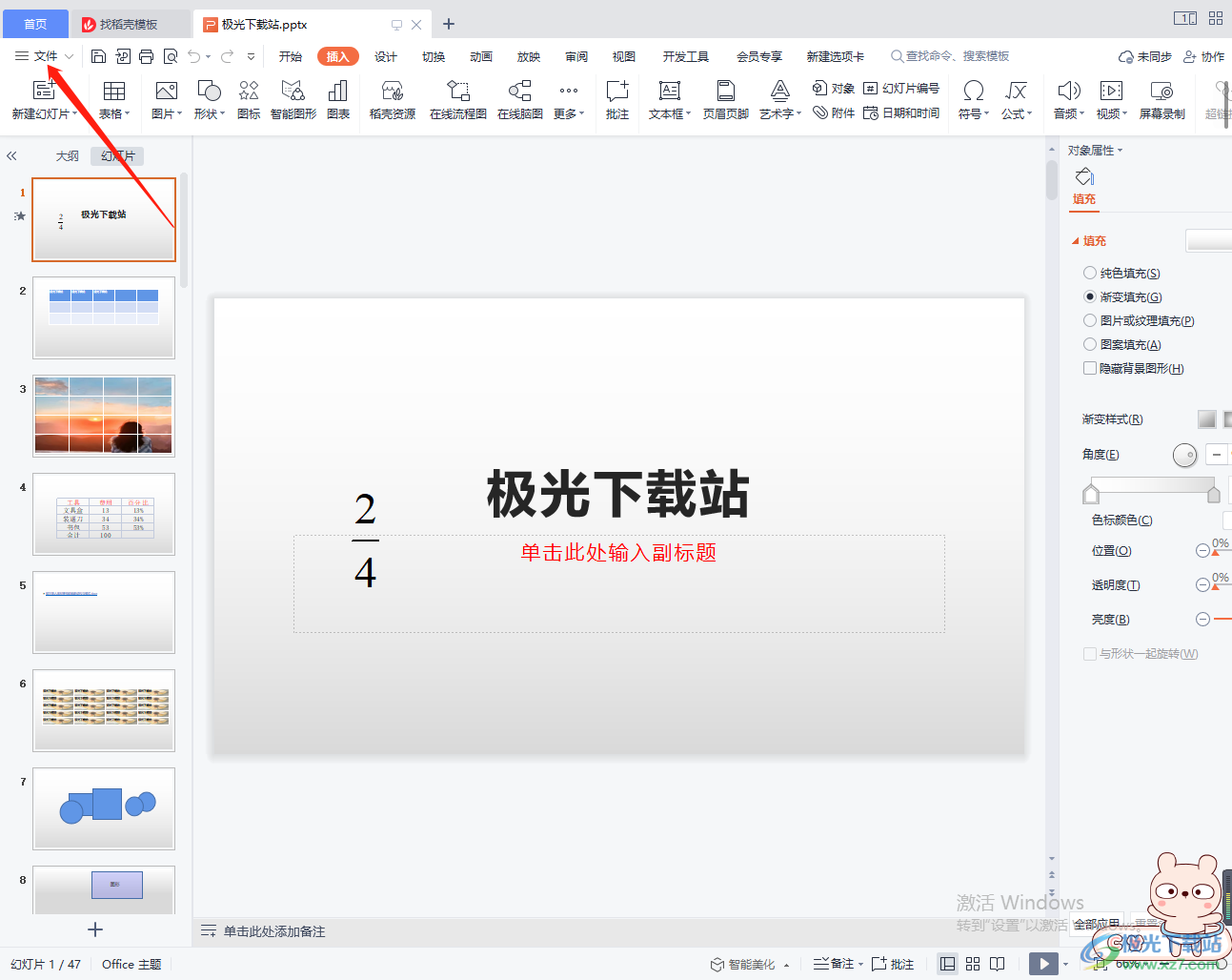Open 开始 ribbon tab
The image size is (1232, 980).
(291, 56)
